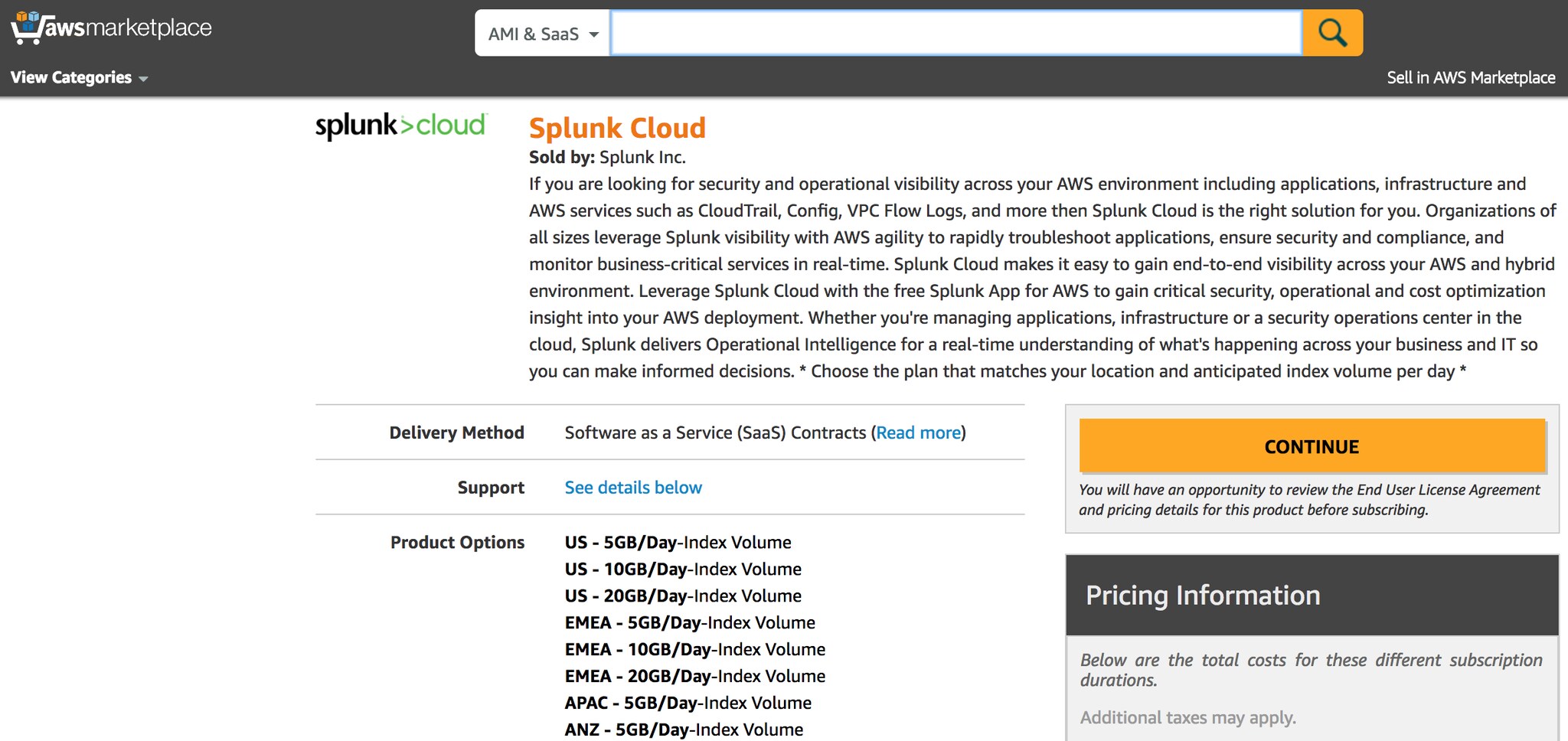Click the orange search magnifier button

(1332, 33)
